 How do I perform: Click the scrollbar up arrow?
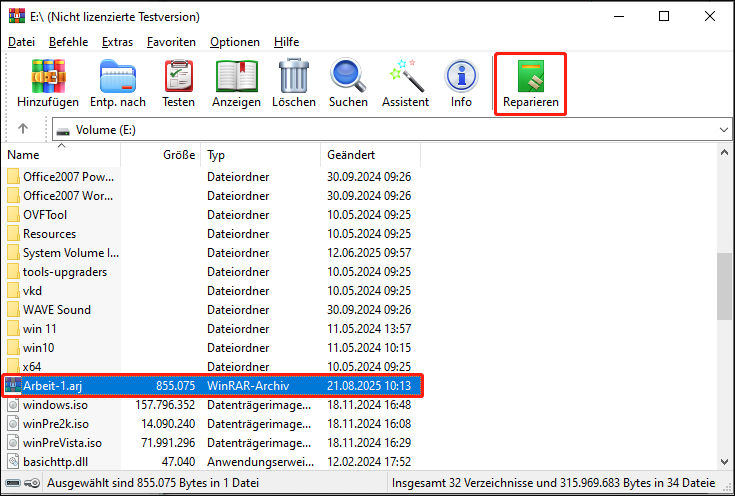click(724, 152)
